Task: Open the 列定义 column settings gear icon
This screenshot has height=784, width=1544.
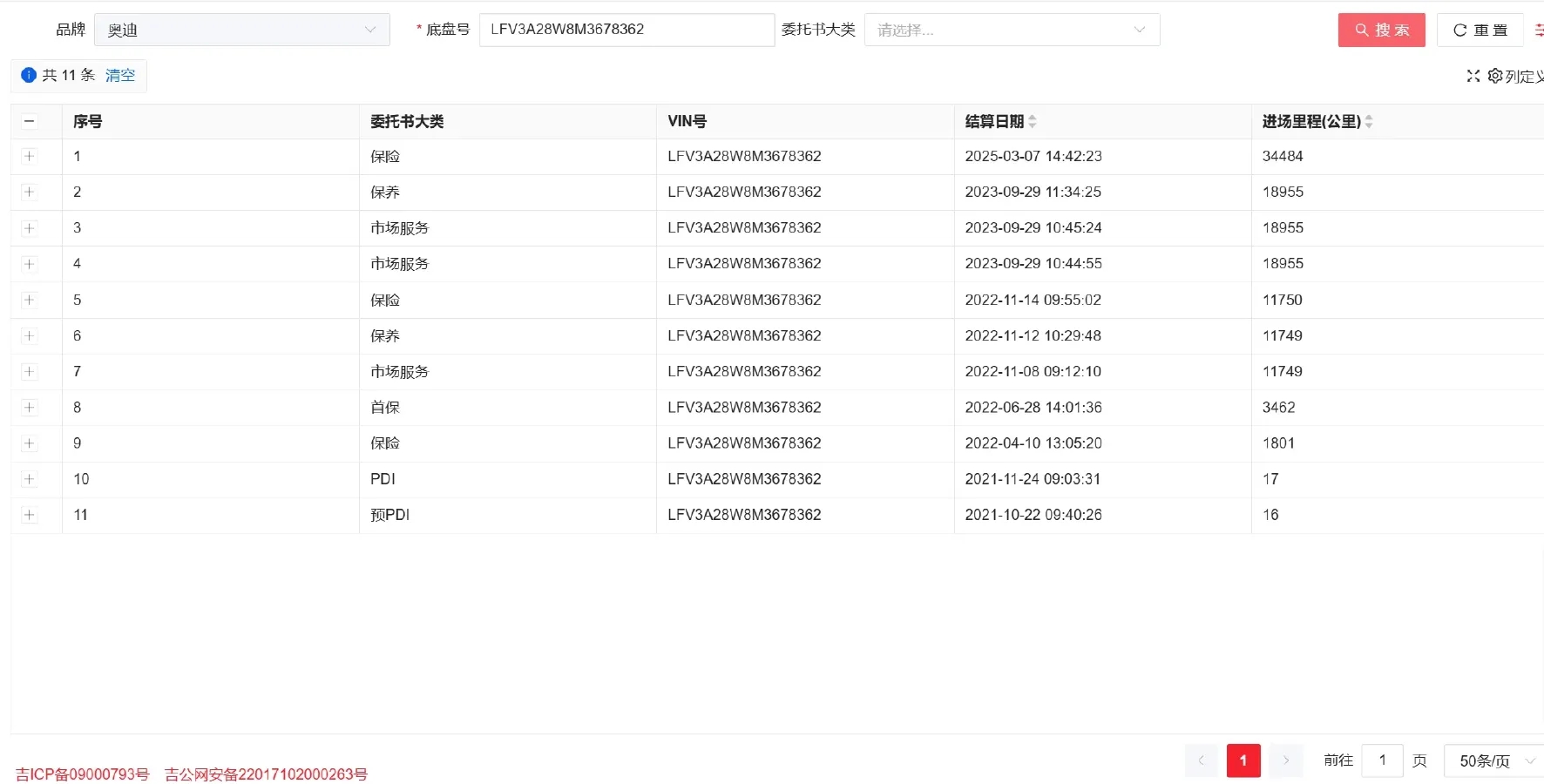Action: click(1494, 76)
